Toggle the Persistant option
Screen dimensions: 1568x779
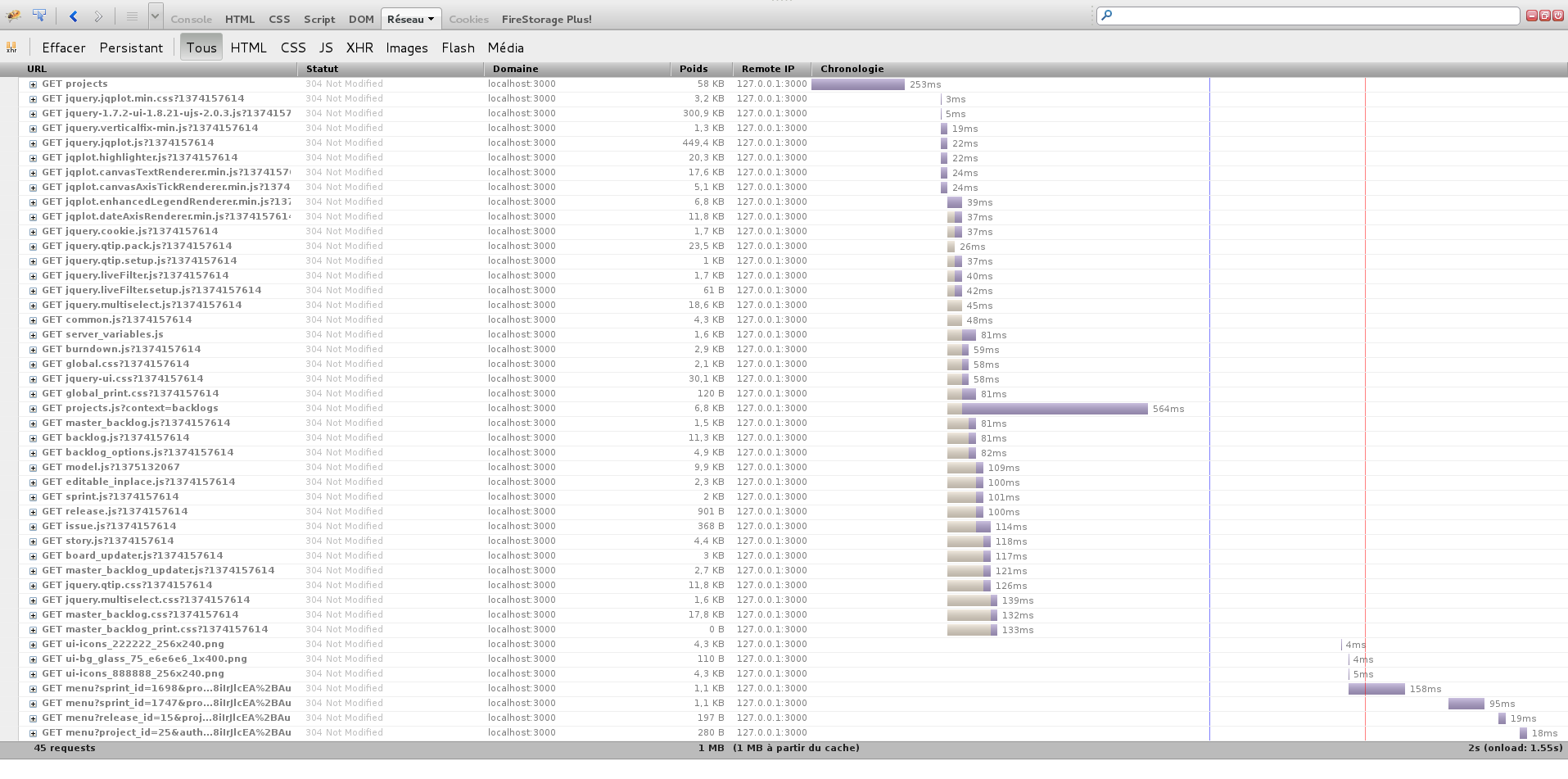point(131,48)
